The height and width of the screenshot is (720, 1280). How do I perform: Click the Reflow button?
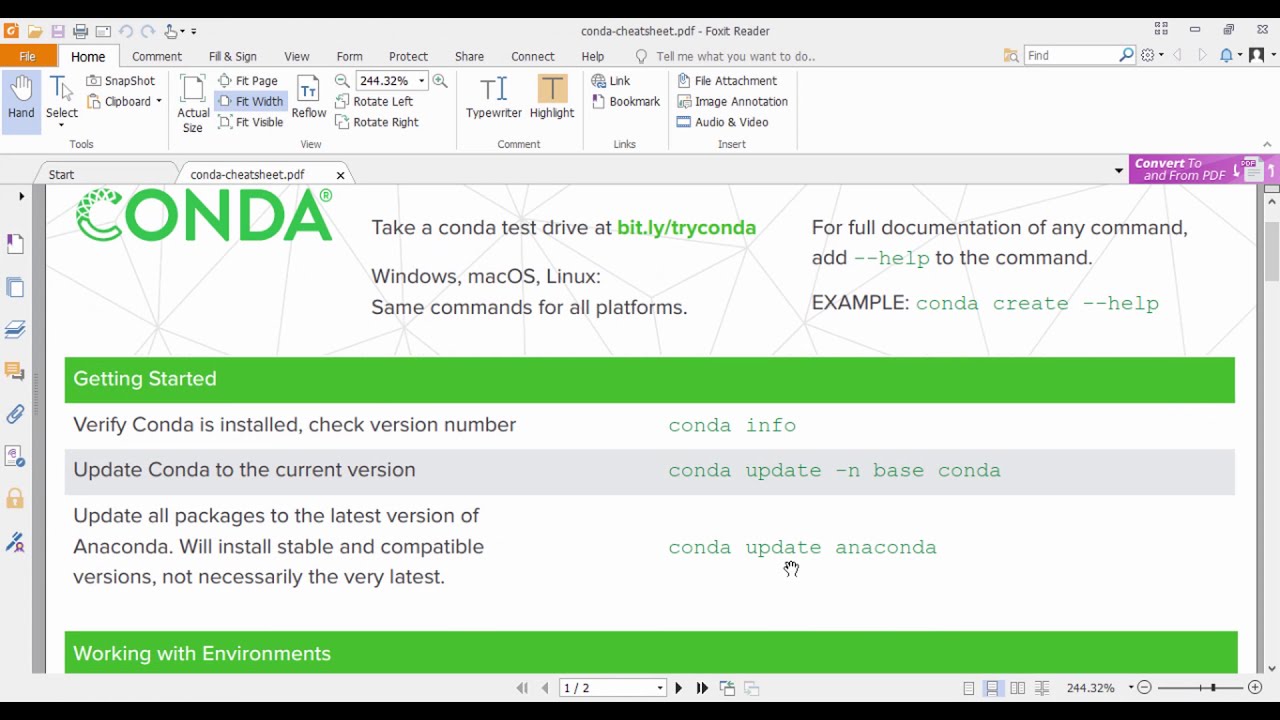tap(308, 98)
